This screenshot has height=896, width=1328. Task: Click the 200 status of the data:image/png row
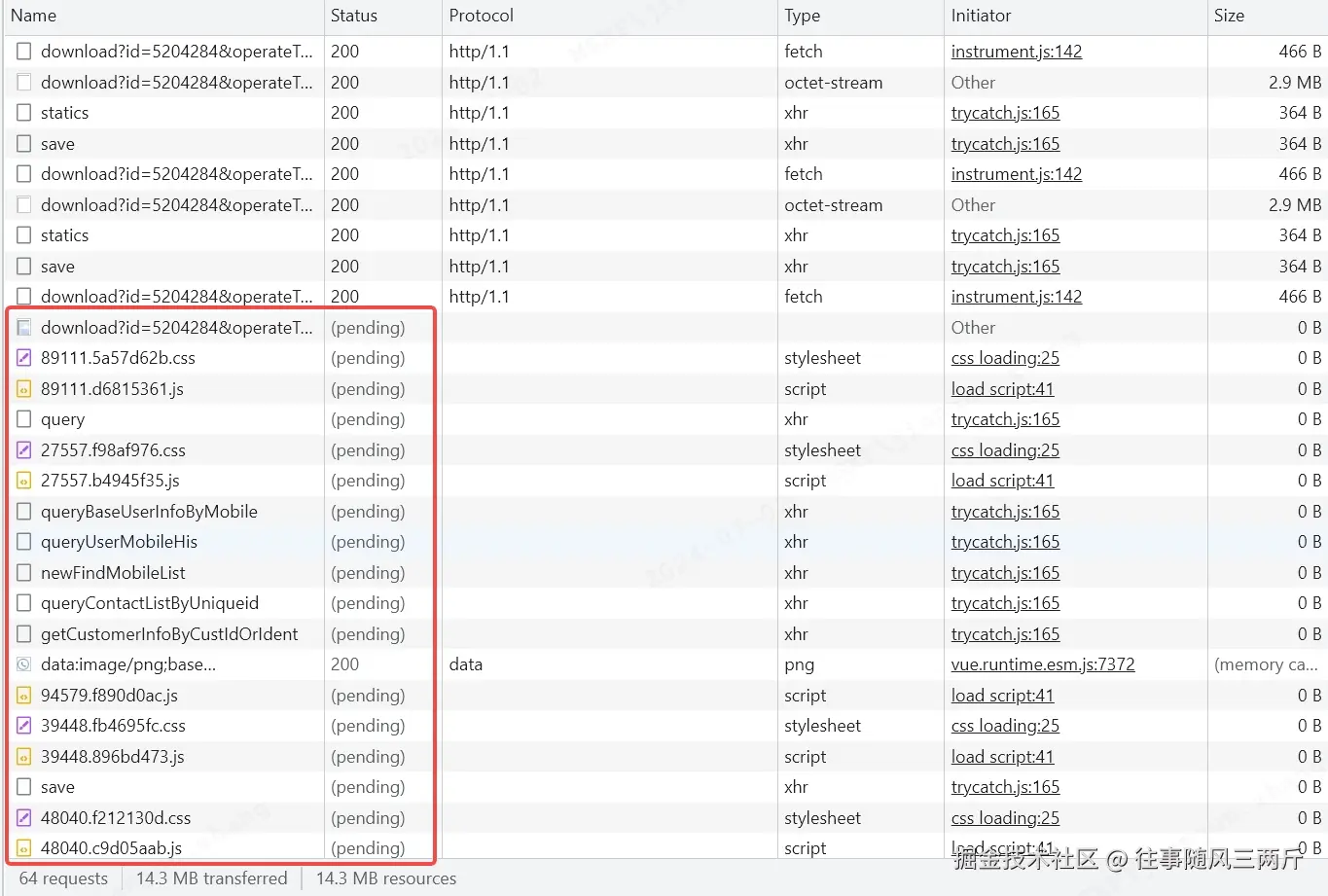pyautogui.click(x=344, y=664)
